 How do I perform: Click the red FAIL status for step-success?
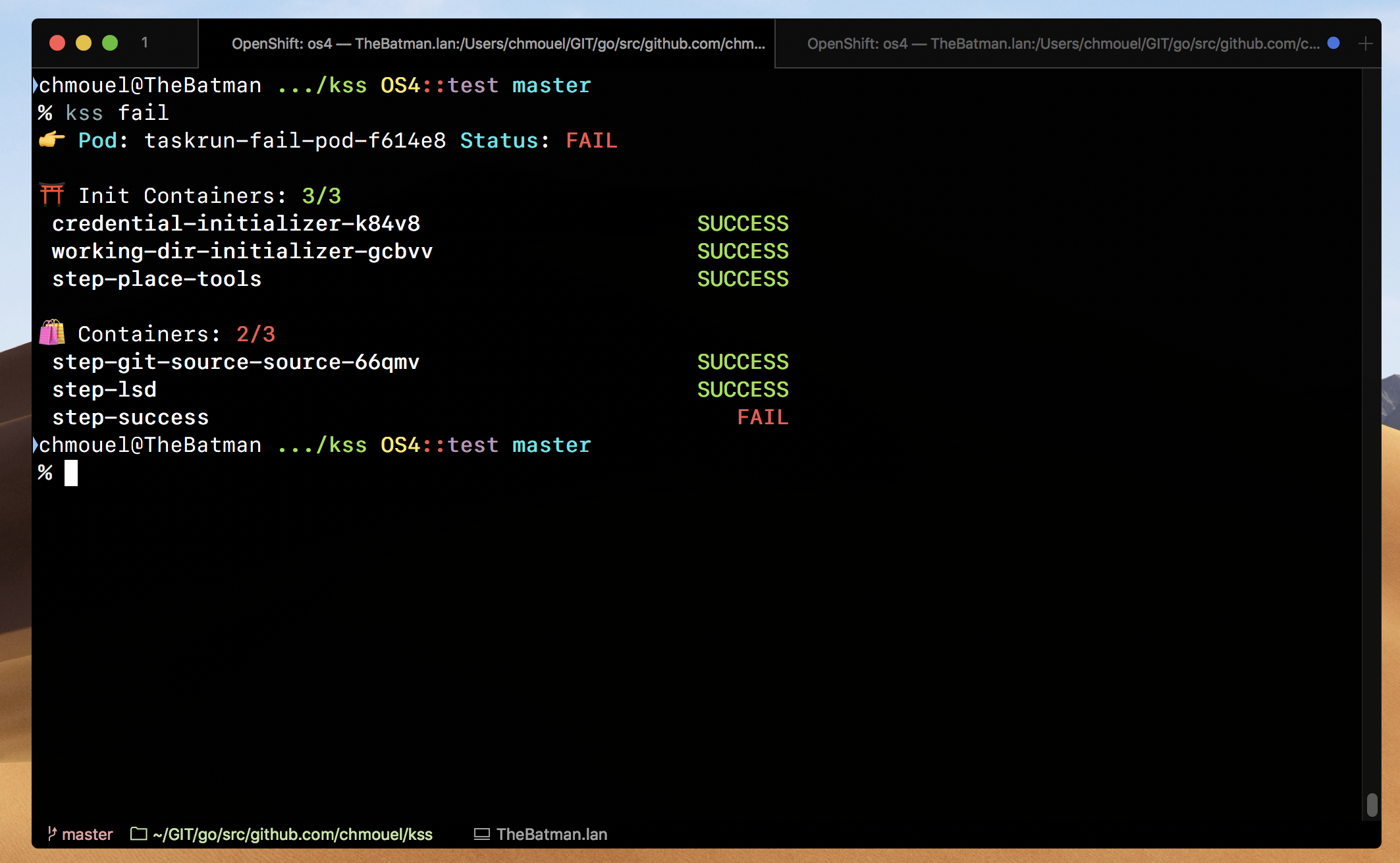pyautogui.click(x=762, y=417)
